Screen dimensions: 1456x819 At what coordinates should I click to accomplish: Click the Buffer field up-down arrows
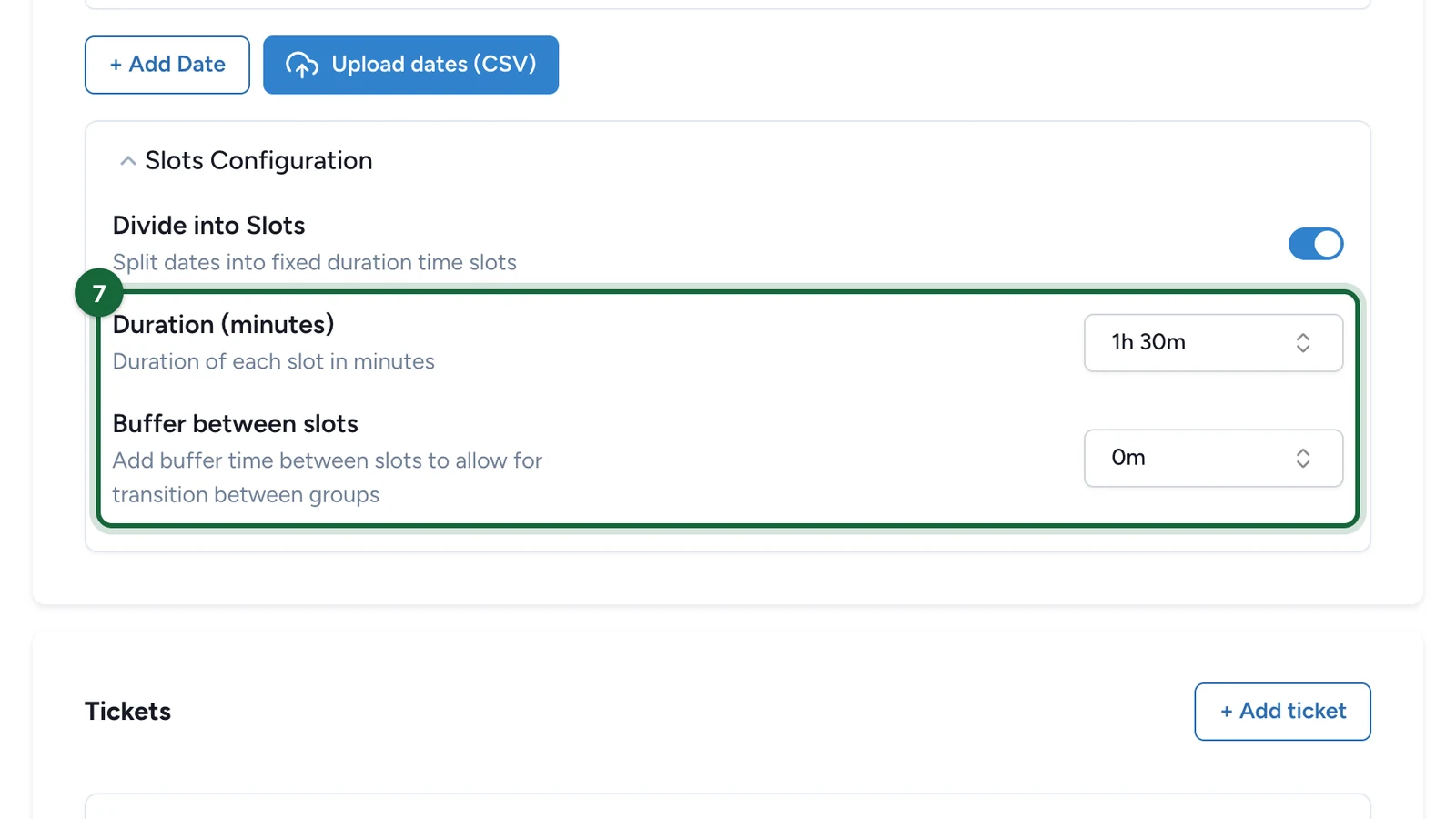tap(1303, 458)
